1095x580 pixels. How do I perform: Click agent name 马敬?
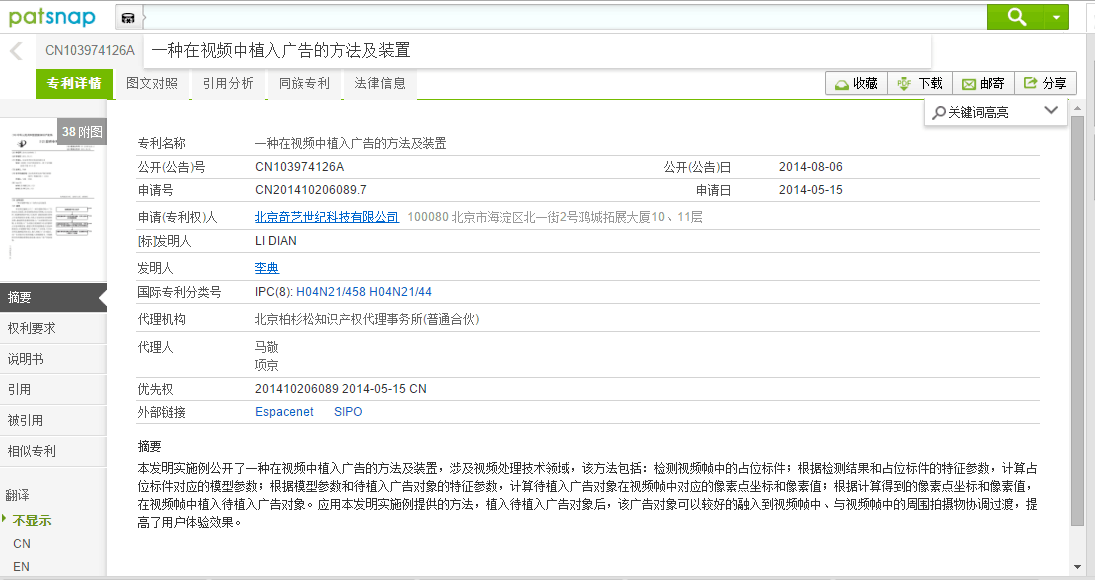(x=267, y=347)
